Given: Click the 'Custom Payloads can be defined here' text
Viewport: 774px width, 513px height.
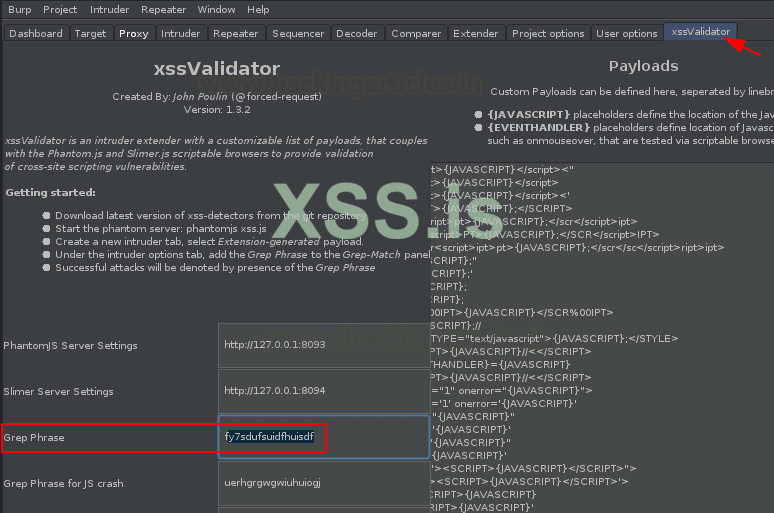Looking at the screenshot, I should click(x=632, y=91).
